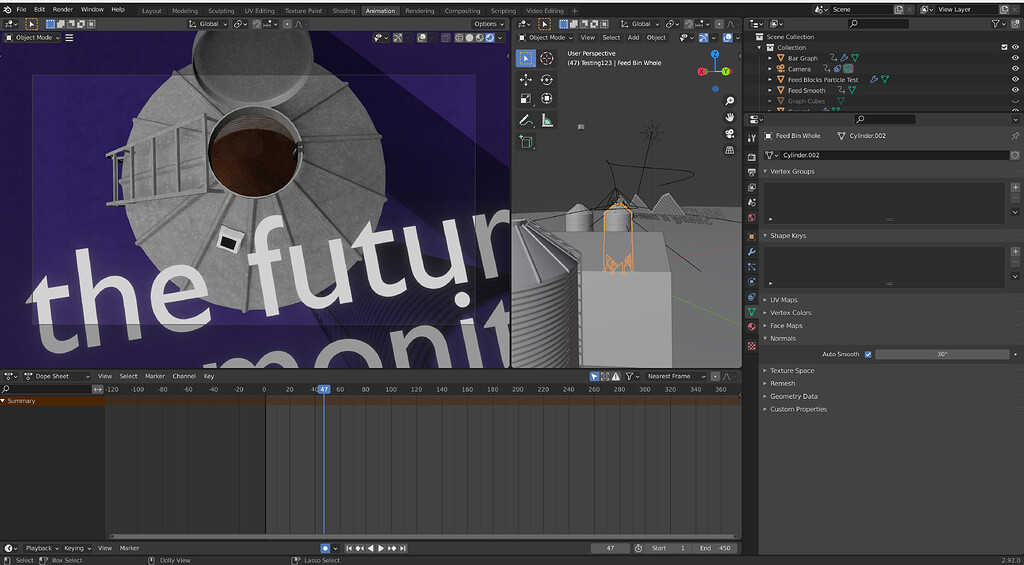This screenshot has width=1024, height=565.
Task: Hide Camera object via its eye icon
Action: pyautogui.click(x=1015, y=69)
